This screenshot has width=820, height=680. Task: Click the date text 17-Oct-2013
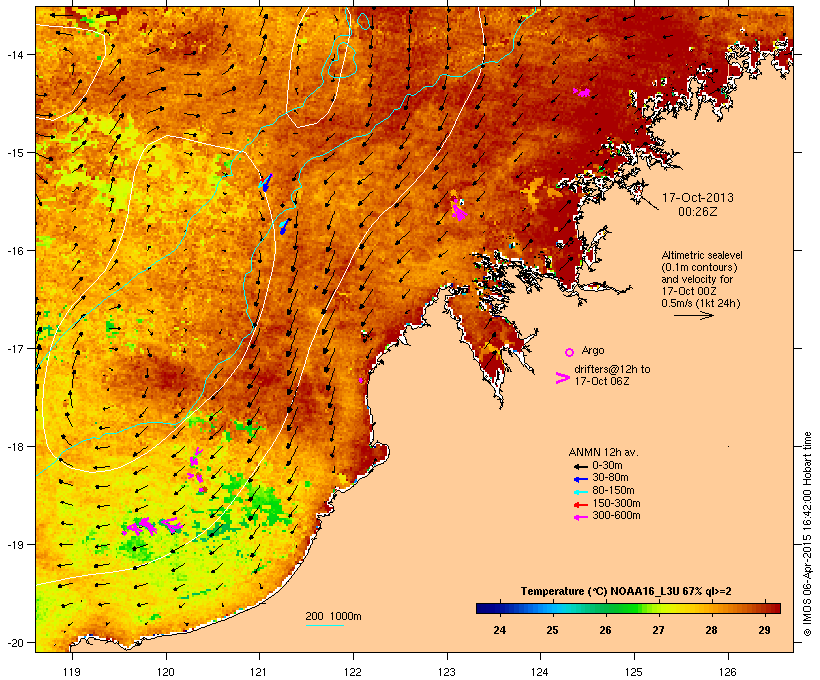pos(698,198)
